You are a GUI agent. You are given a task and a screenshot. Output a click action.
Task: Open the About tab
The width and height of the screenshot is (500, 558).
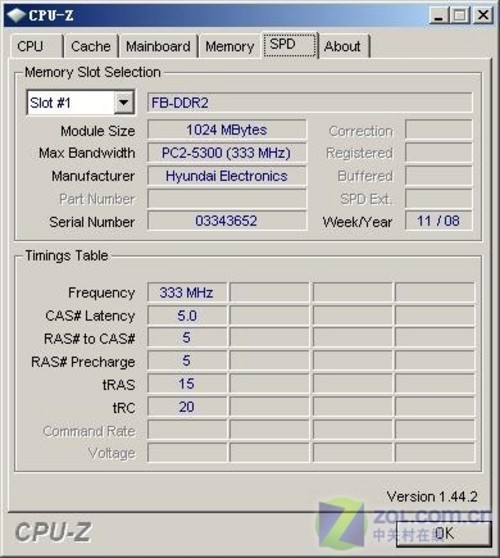coord(343,46)
